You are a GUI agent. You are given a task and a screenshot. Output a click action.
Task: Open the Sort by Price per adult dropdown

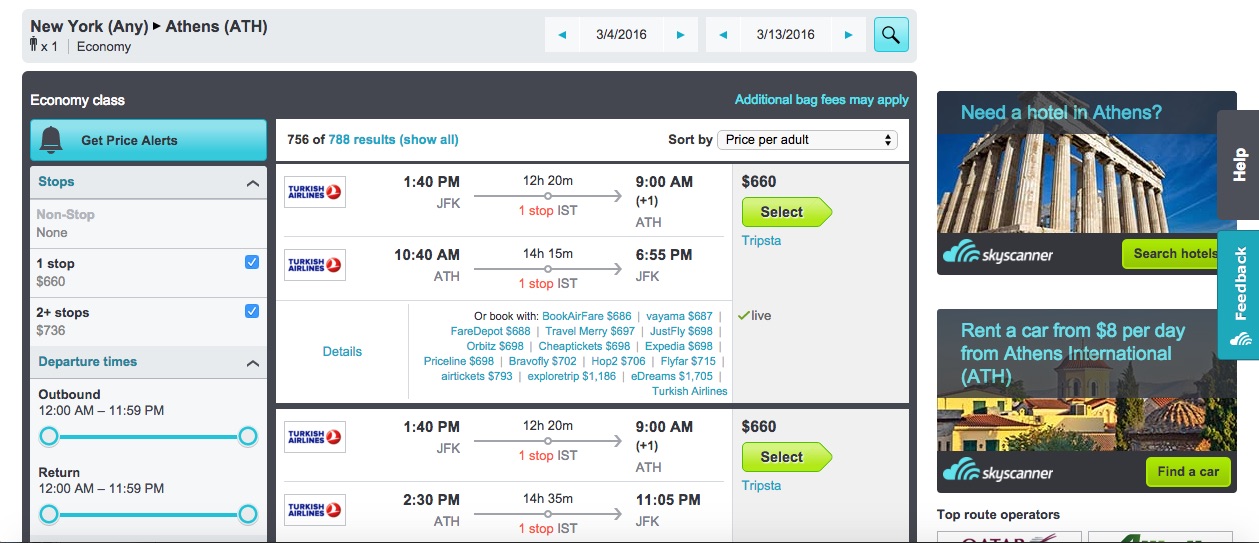(807, 140)
